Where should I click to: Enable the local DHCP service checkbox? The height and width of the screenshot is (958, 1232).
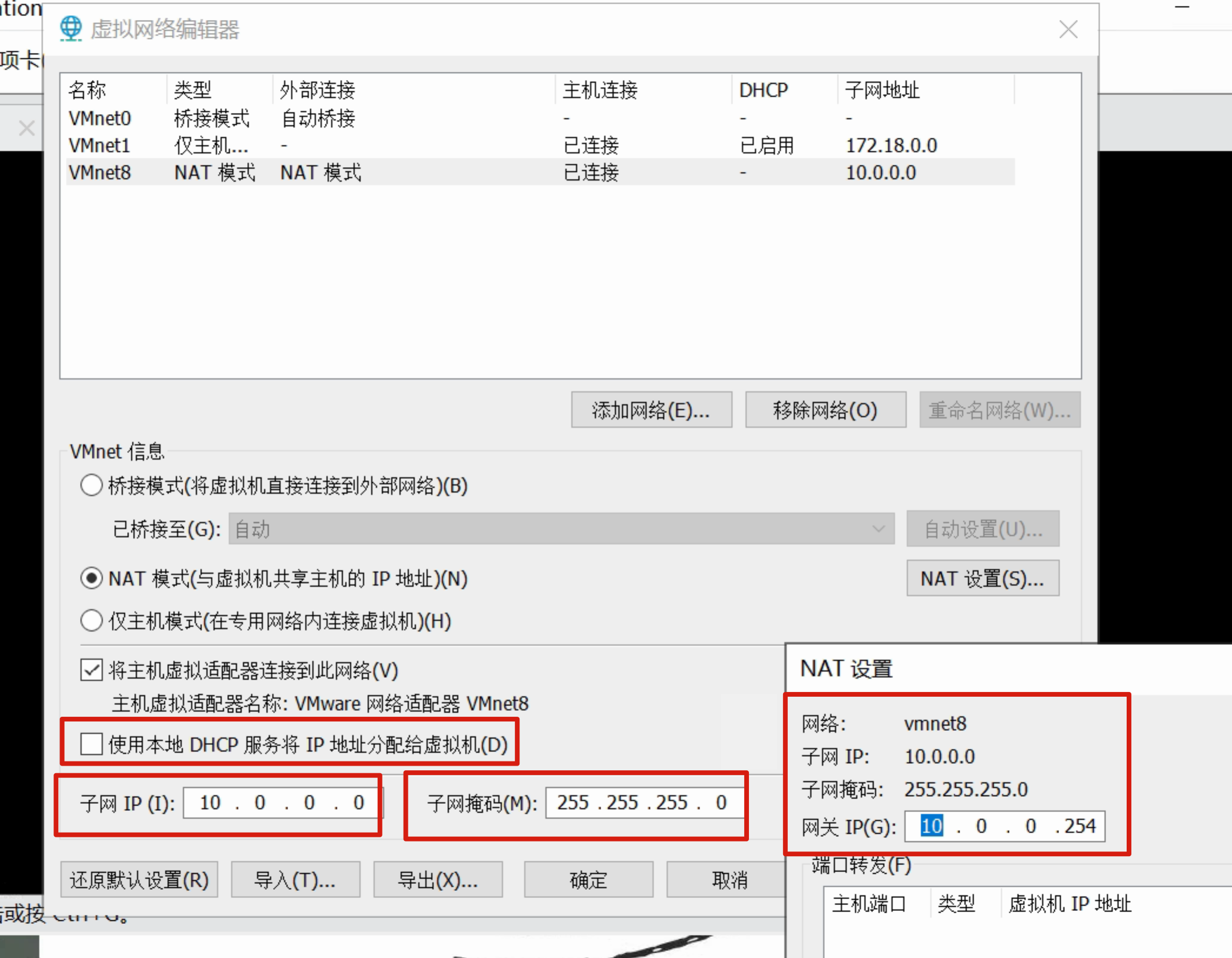[x=91, y=744]
